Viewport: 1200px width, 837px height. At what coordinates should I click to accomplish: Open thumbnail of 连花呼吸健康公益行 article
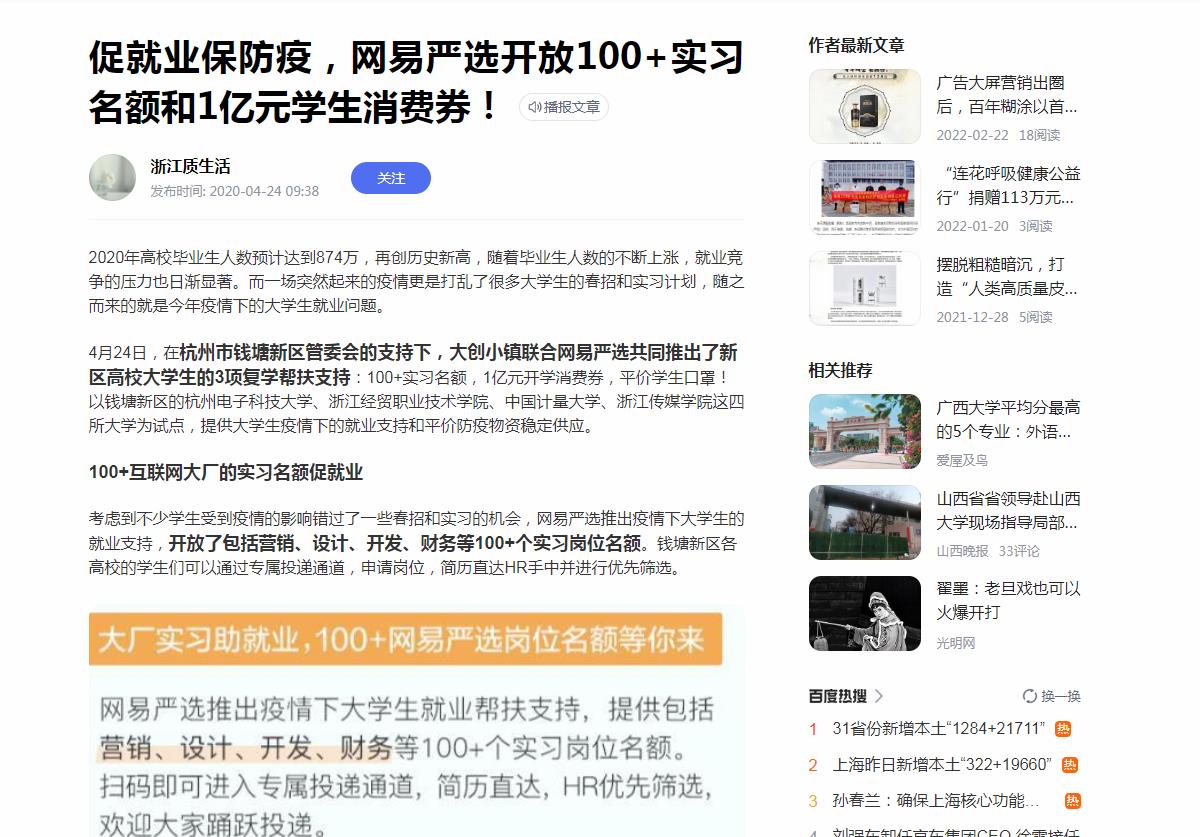(865, 197)
